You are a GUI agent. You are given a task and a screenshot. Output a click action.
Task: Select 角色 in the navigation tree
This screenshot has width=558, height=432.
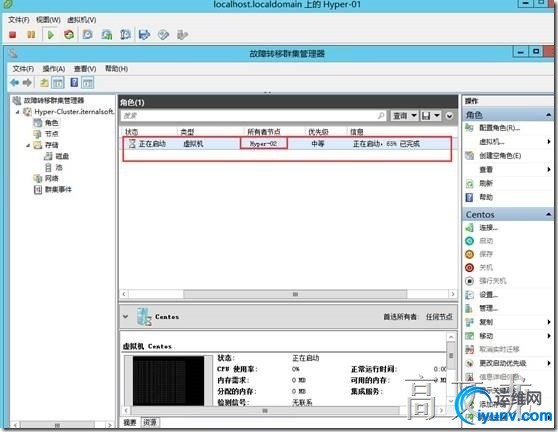51,123
